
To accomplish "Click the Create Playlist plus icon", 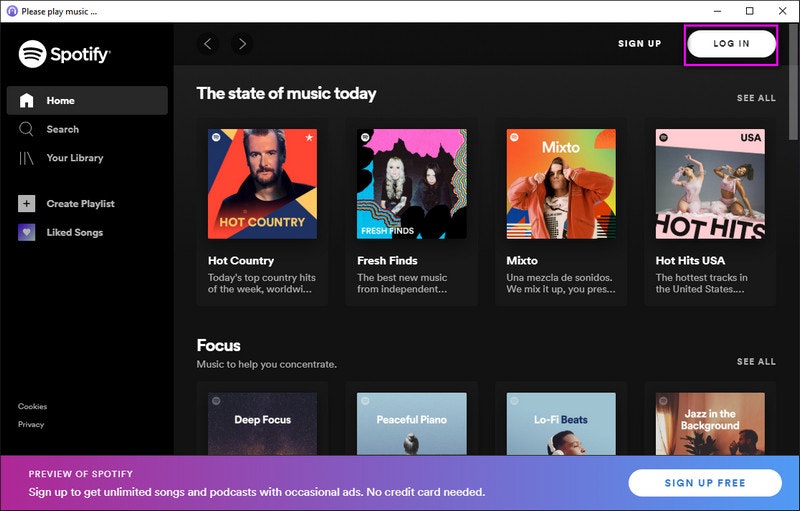I will (x=27, y=203).
